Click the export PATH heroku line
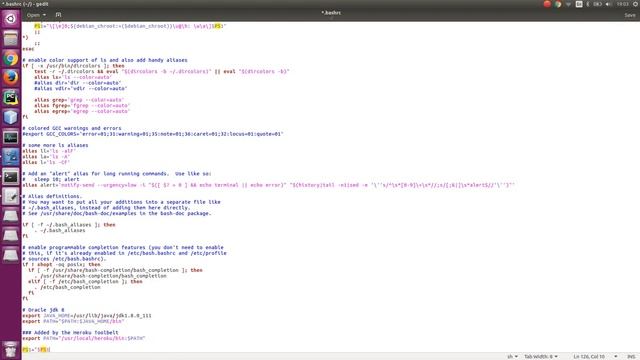 (84, 338)
